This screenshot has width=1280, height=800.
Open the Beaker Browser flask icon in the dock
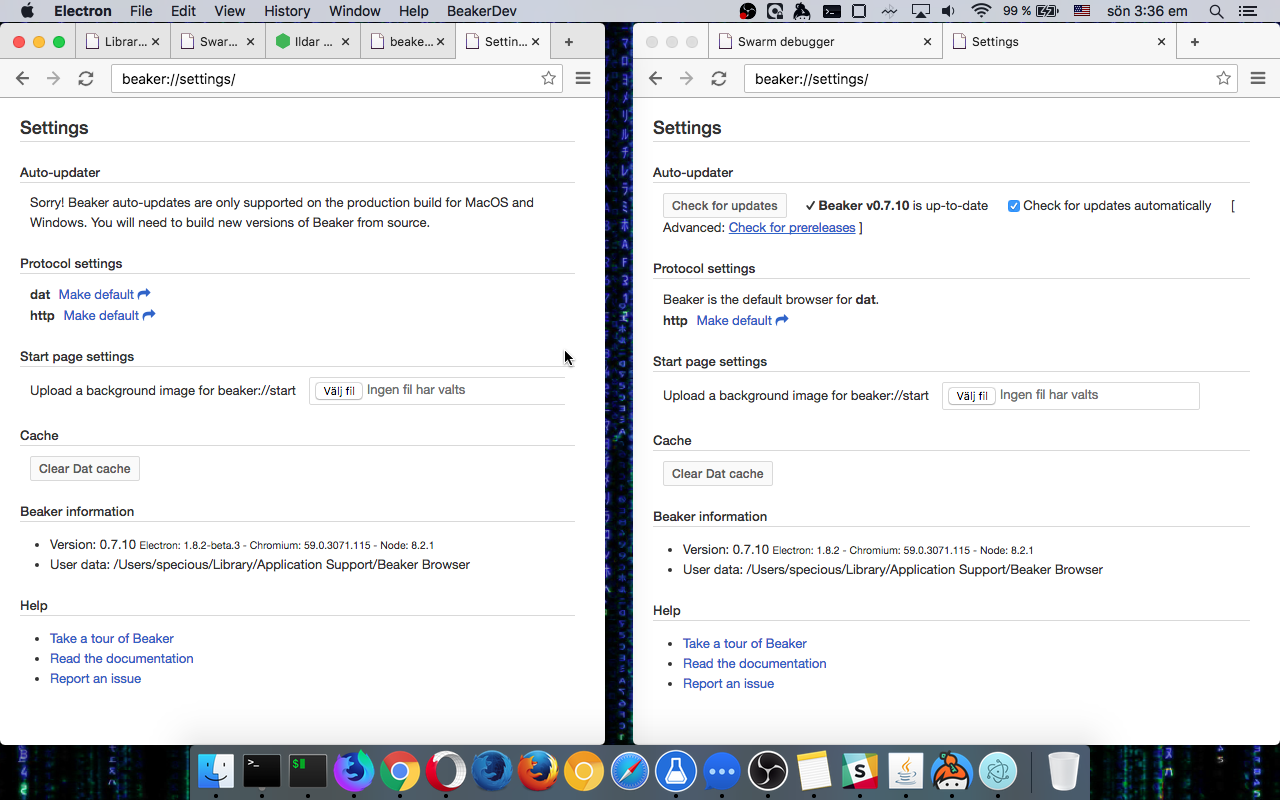[675, 770]
